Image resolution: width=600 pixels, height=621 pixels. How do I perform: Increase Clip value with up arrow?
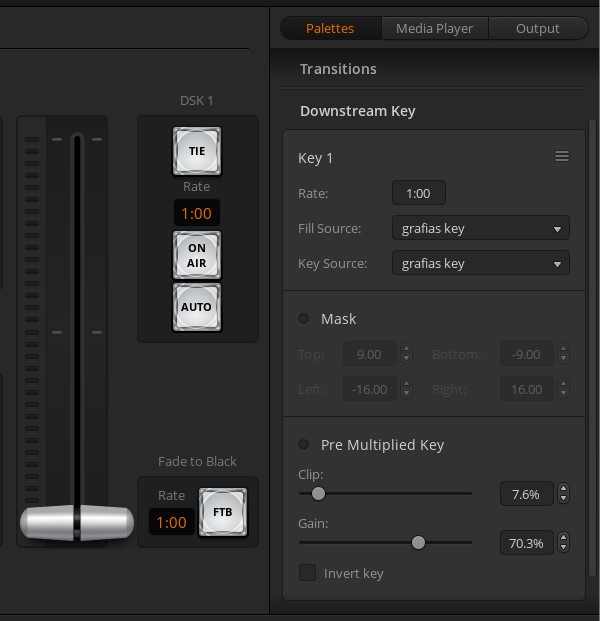click(x=564, y=489)
